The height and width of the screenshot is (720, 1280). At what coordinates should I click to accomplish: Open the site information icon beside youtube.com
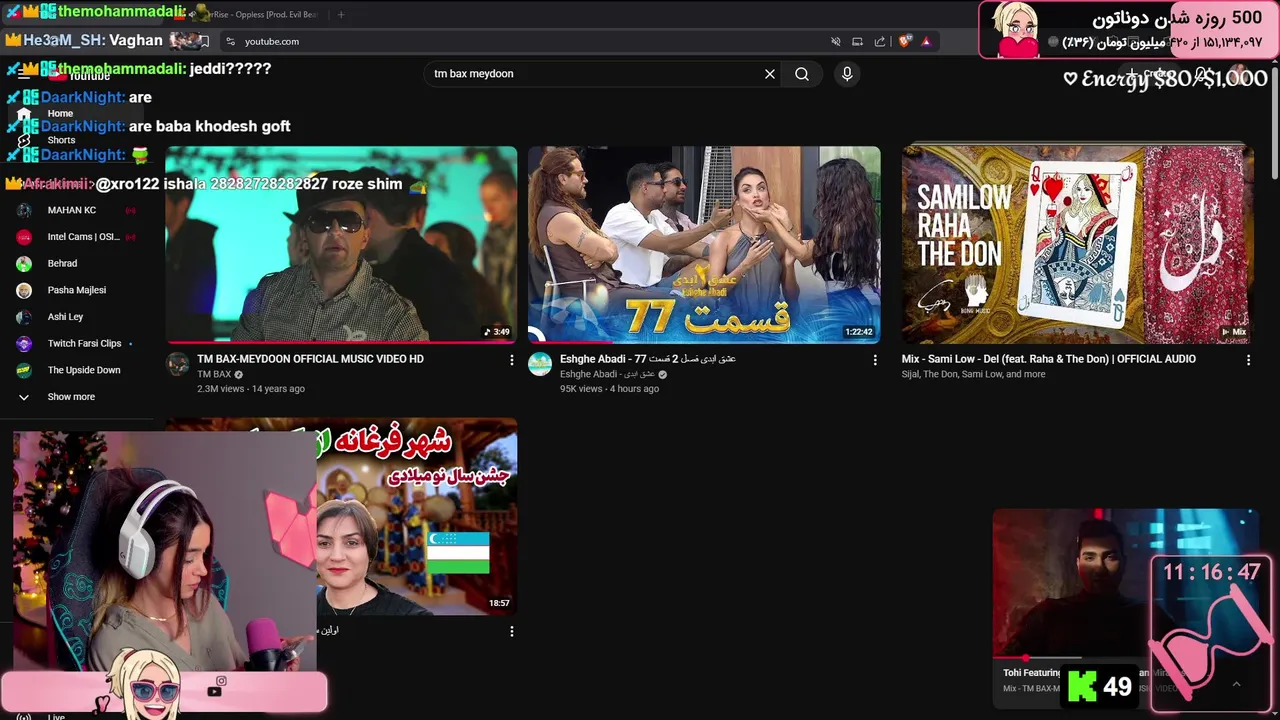pyautogui.click(x=231, y=41)
